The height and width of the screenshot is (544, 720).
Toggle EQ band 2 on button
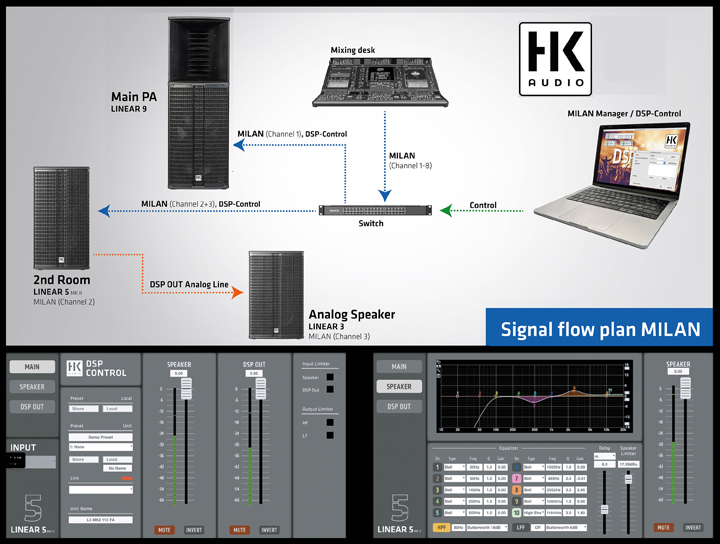[438, 478]
